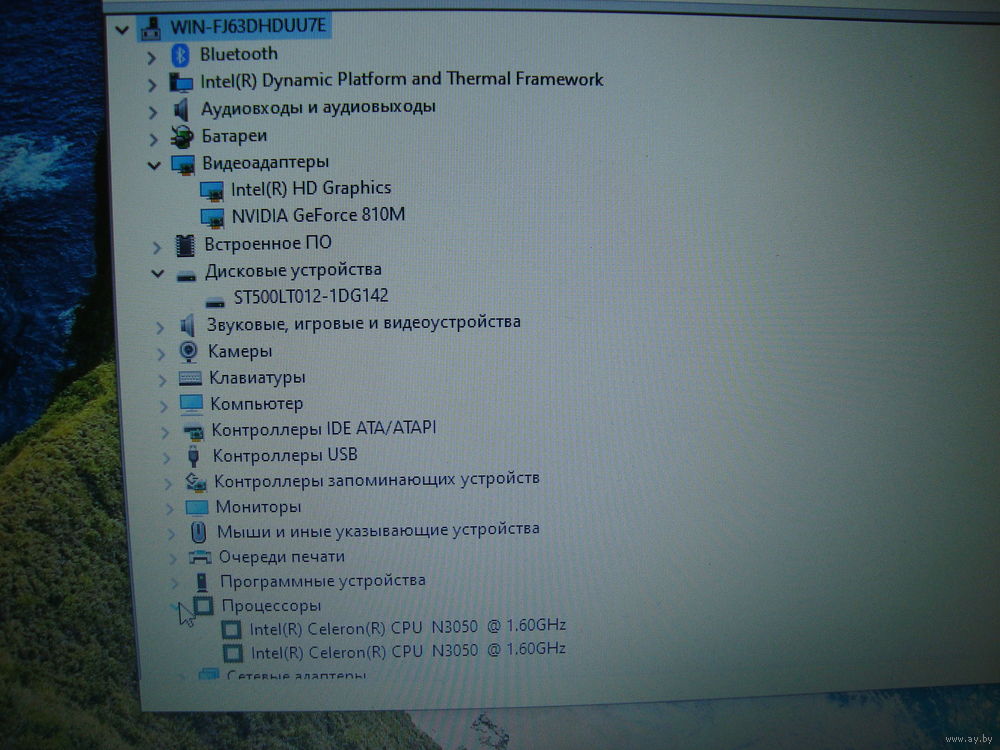Image resolution: width=1000 pixels, height=750 pixels.
Task: Click the ST500LT012-1DG142 disk icon
Action: pyautogui.click(x=215, y=302)
